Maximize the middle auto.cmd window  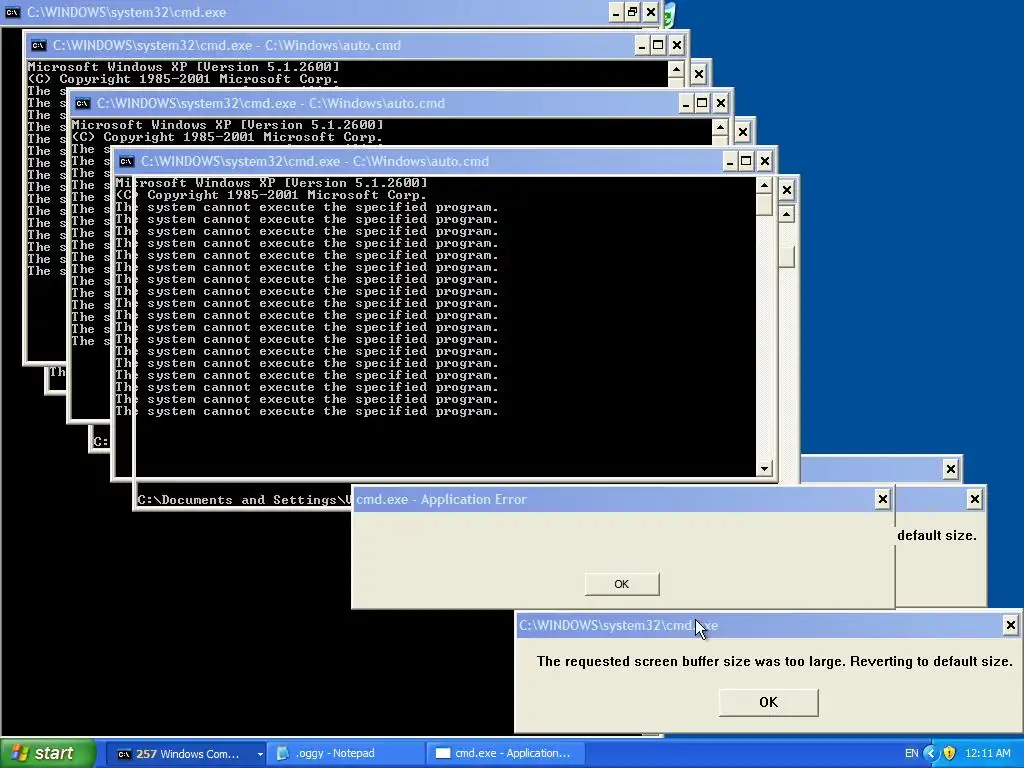(x=701, y=103)
